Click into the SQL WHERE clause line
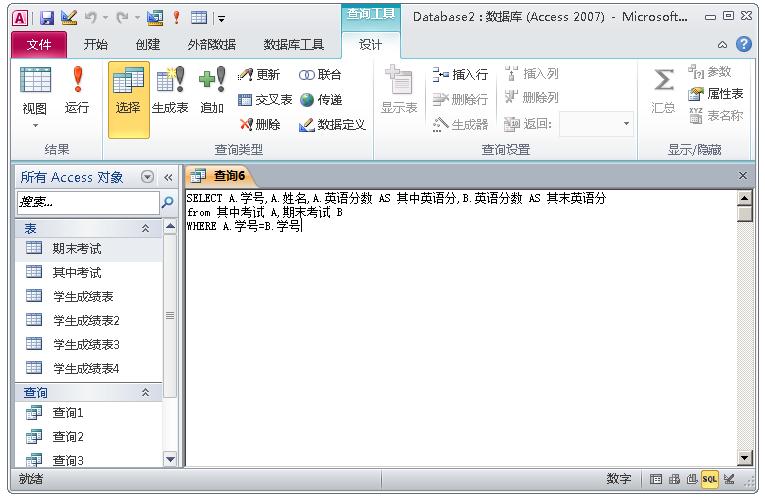This screenshot has height=500, width=765. pos(244,226)
